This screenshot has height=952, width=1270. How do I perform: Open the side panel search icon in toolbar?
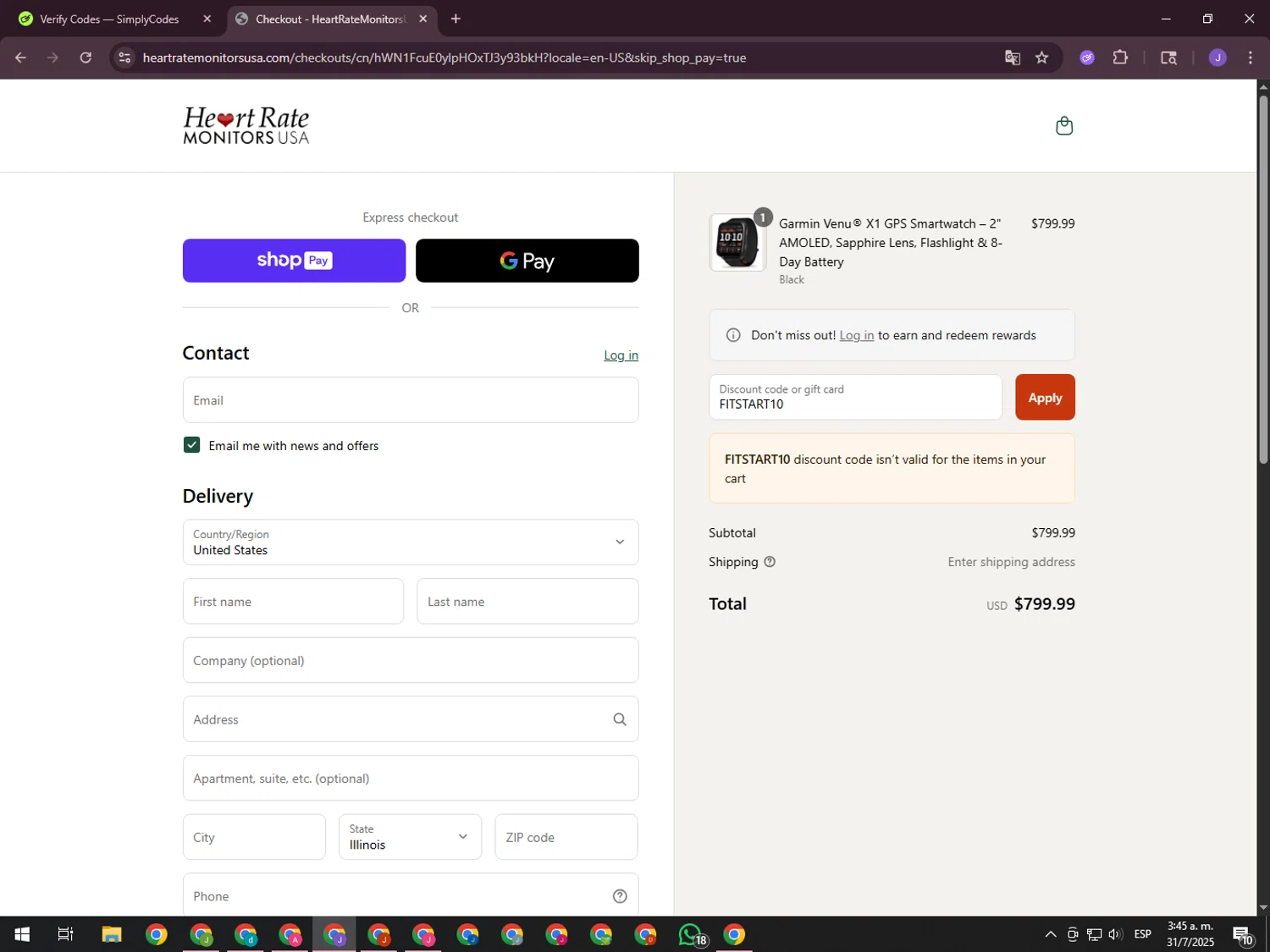coord(1168,58)
